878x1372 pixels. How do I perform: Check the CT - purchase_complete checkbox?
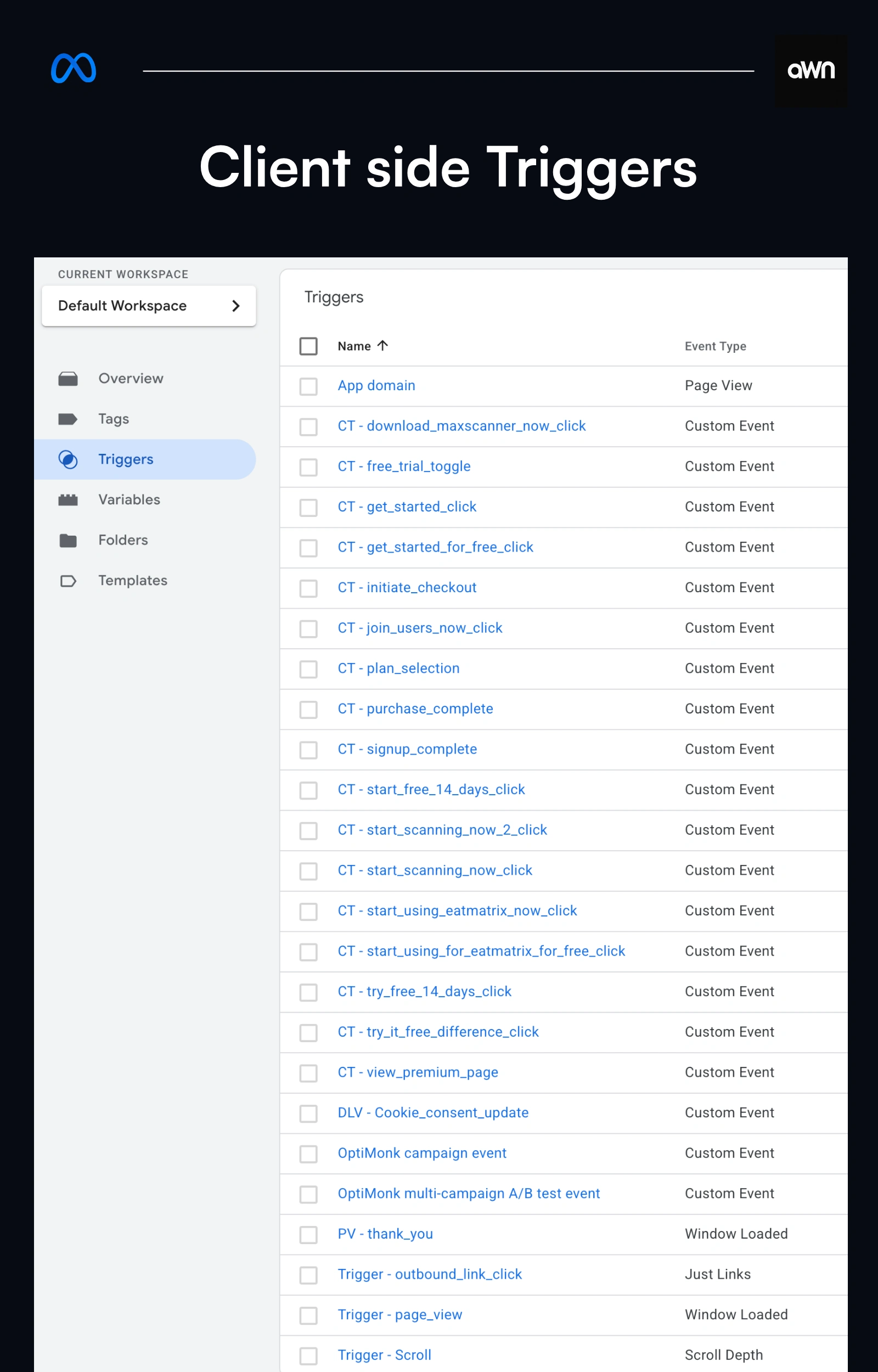[308, 709]
